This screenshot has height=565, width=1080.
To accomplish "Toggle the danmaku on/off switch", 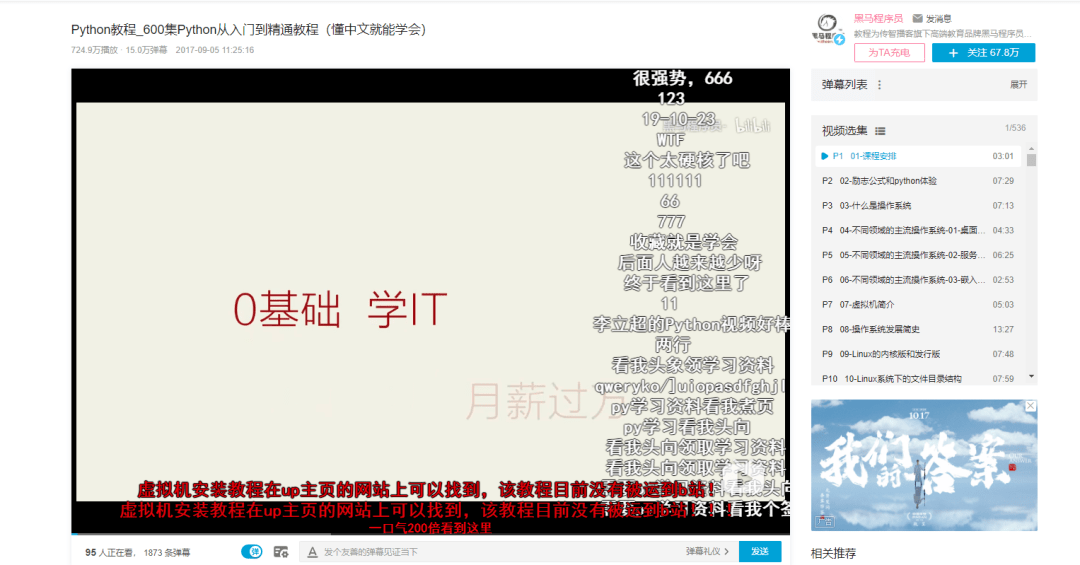I will [251, 552].
